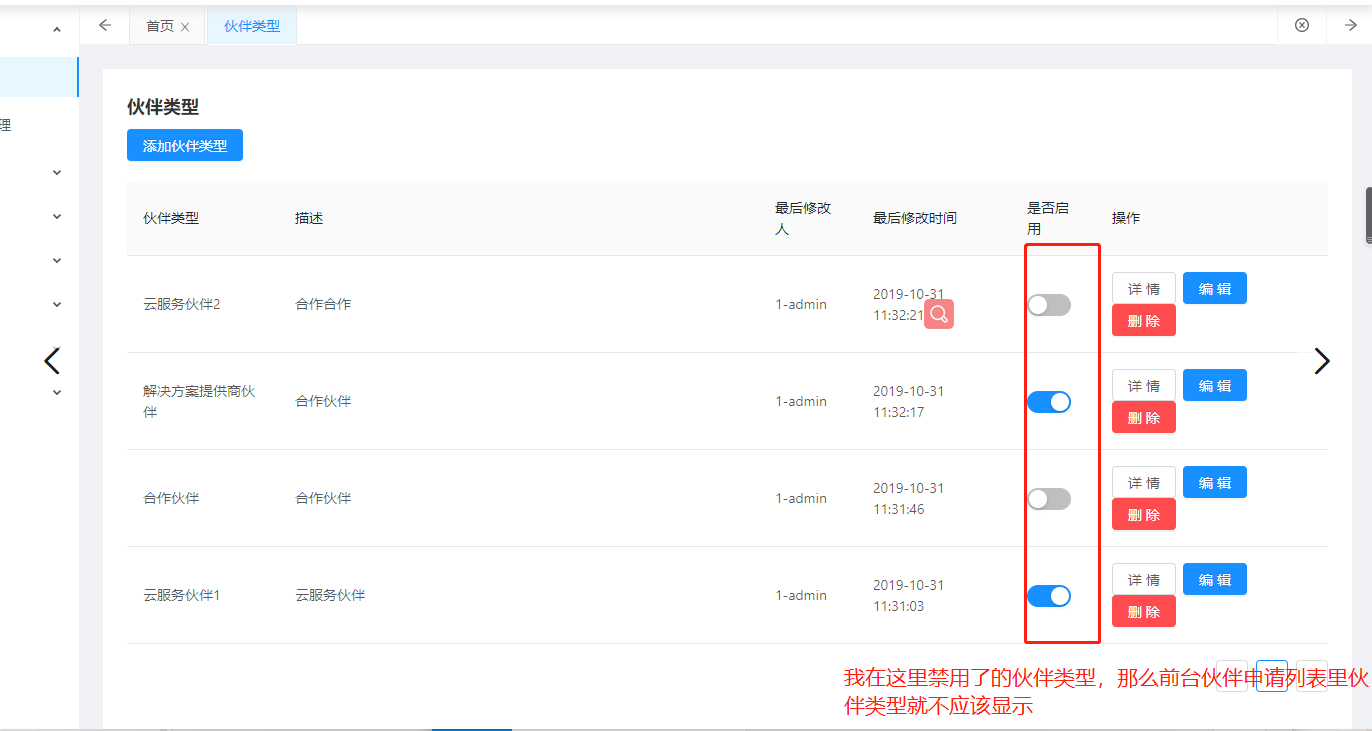The height and width of the screenshot is (731, 1372).
Task: Click the large right chevron arrow
Action: click(1322, 361)
